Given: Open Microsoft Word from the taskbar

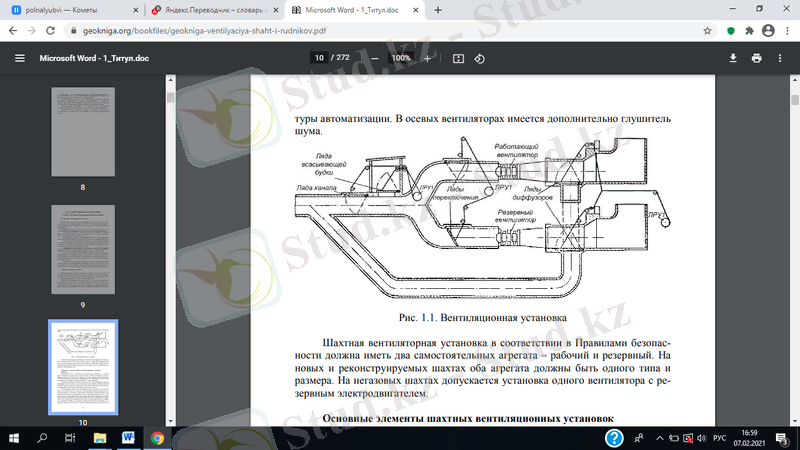Looking at the screenshot, I should tap(130, 438).
